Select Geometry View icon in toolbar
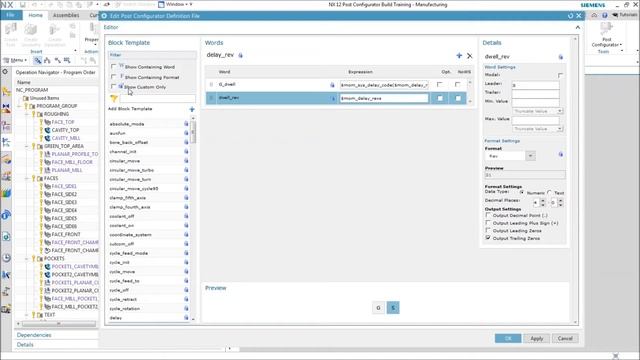 58,60
